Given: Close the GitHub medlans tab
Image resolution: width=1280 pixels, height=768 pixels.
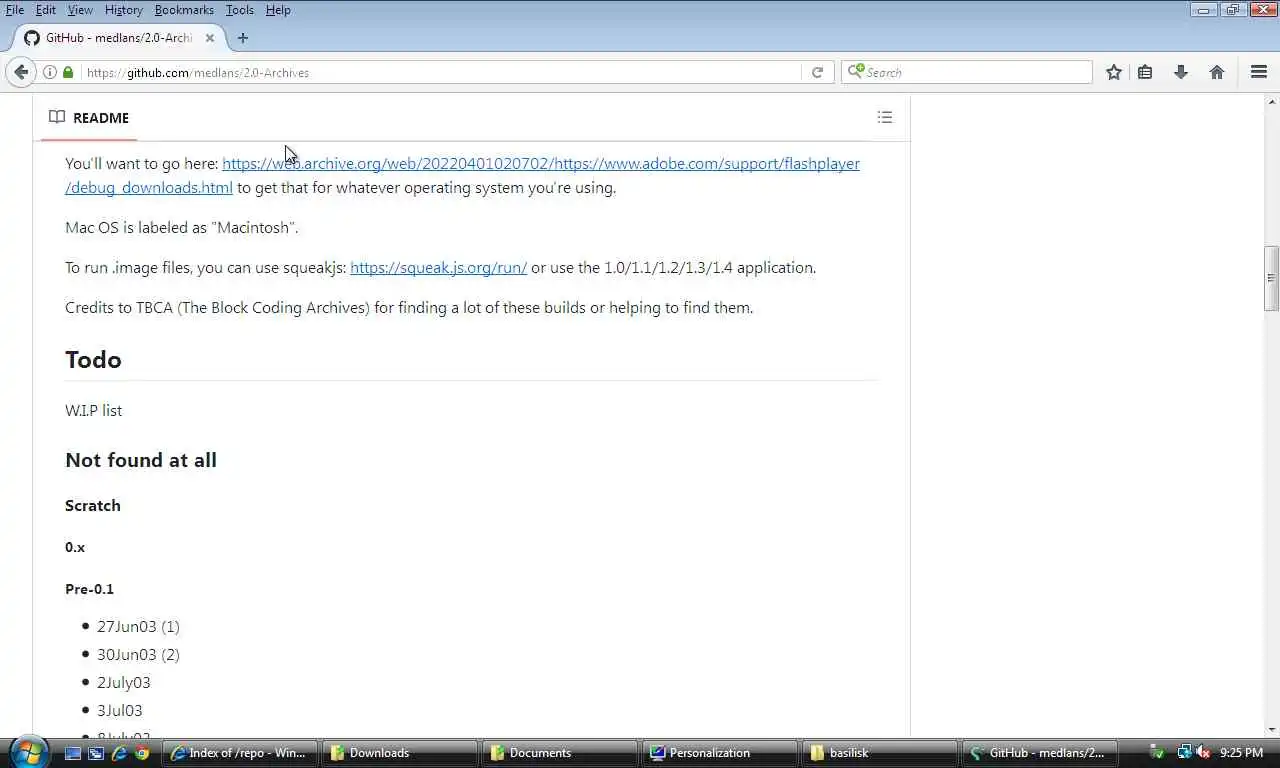Looking at the screenshot, I should (210, 38).
